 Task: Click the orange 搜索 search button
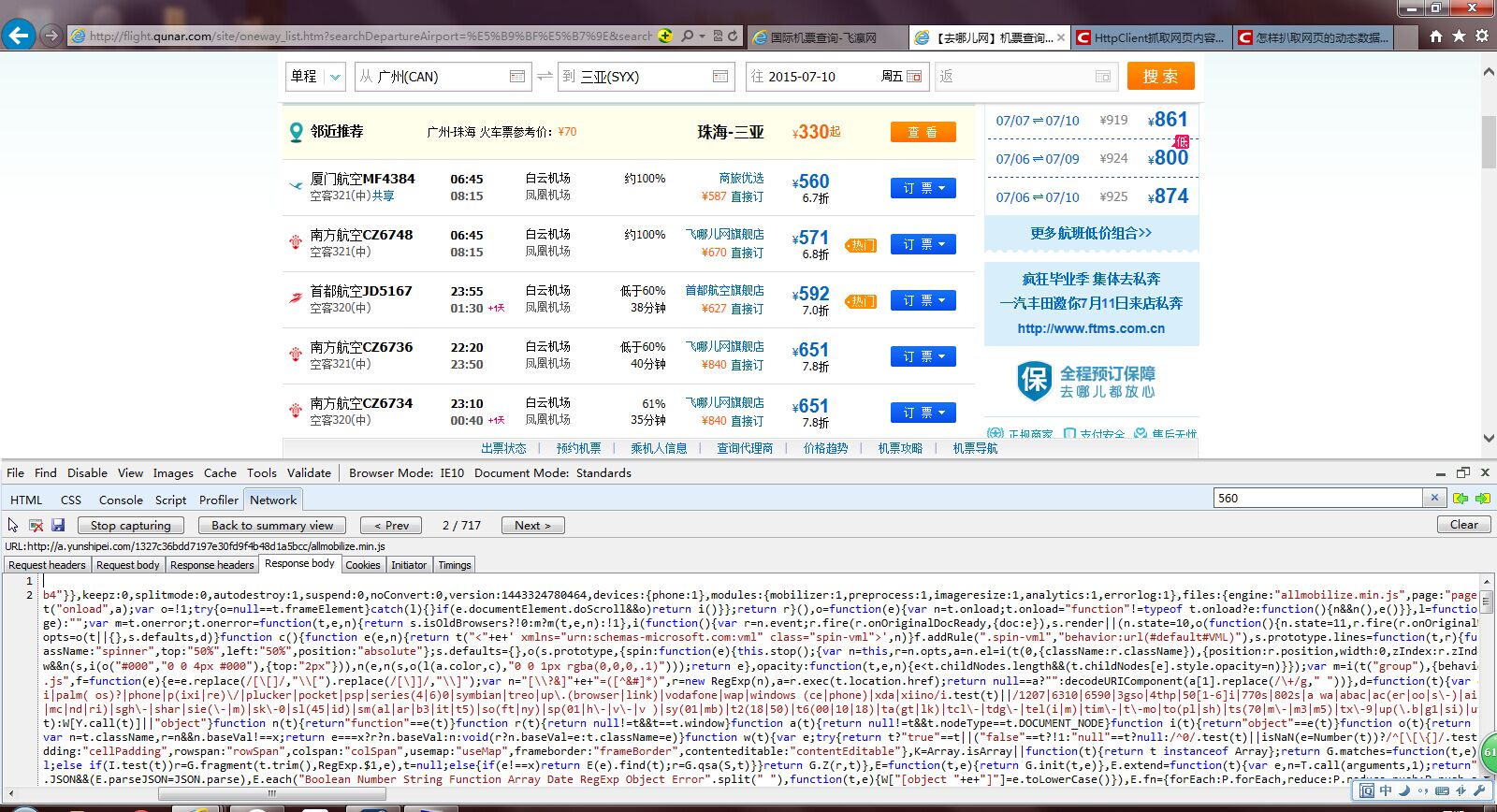click(1160, 76)
